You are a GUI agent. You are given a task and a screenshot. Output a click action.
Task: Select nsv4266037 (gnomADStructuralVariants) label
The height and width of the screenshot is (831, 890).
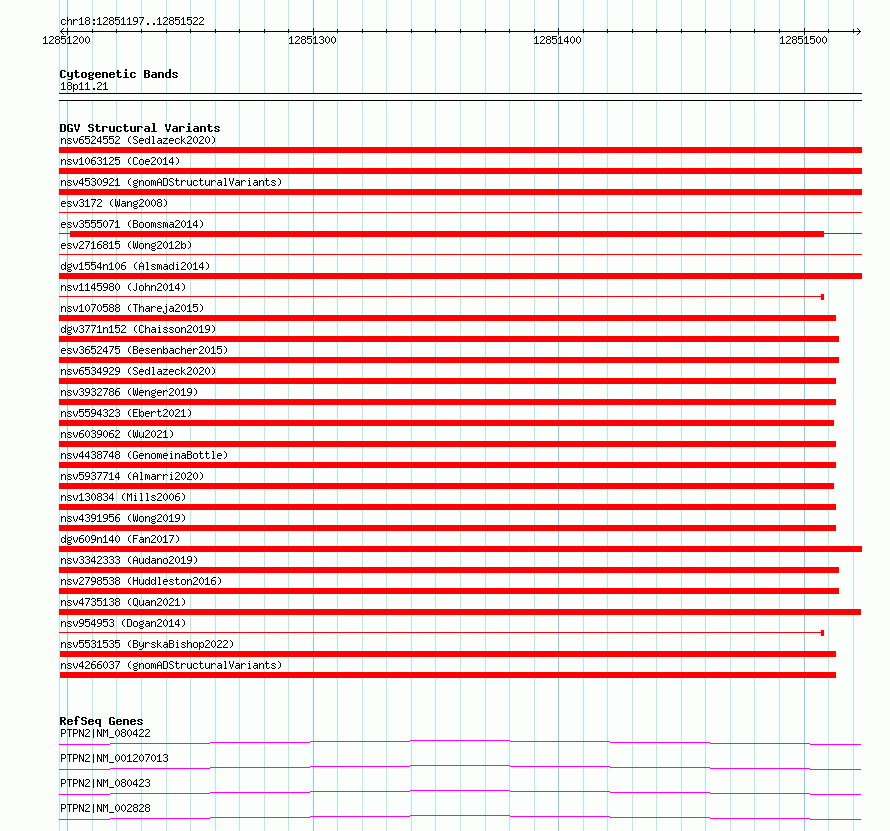coord(171,665)
